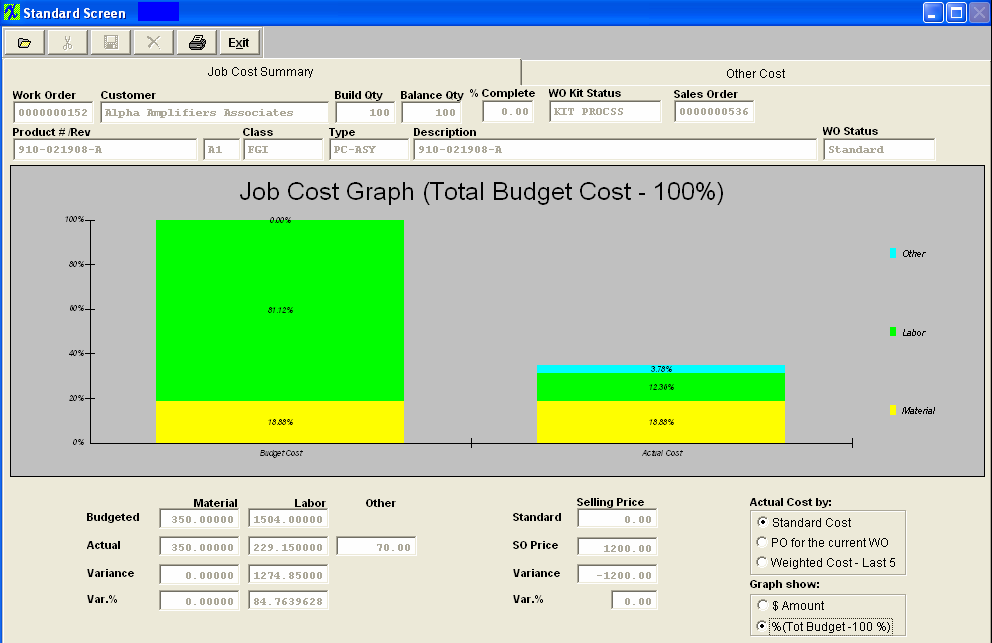Click the Job Cost Graph chart title
This screenshot has height=643, width=992.
(x=481, y=191)
